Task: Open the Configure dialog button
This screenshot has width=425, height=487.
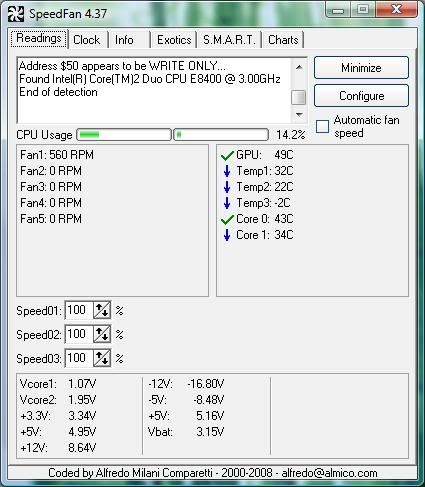Action: (361, 96)
